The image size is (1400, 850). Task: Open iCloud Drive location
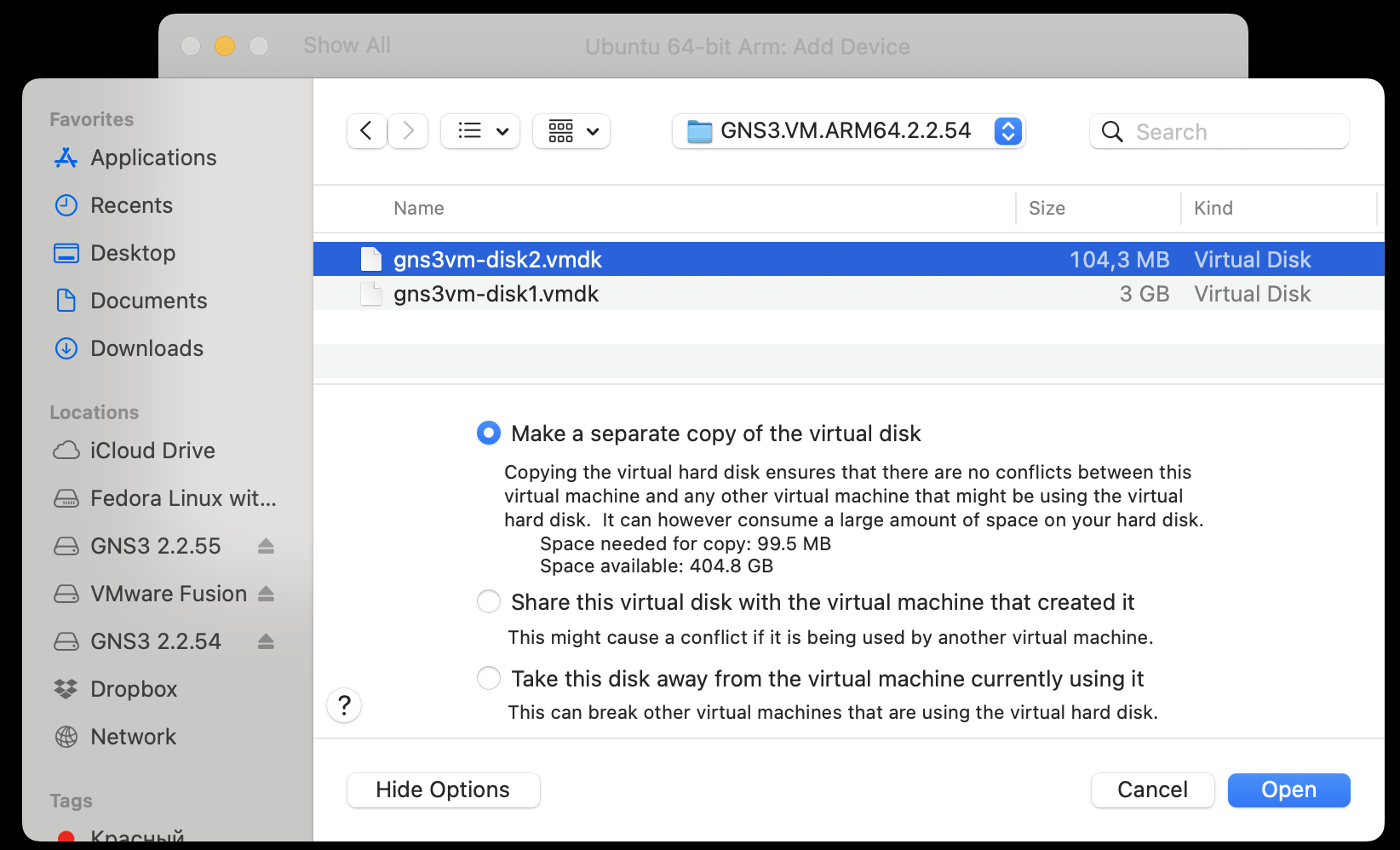tap(152, 451)
